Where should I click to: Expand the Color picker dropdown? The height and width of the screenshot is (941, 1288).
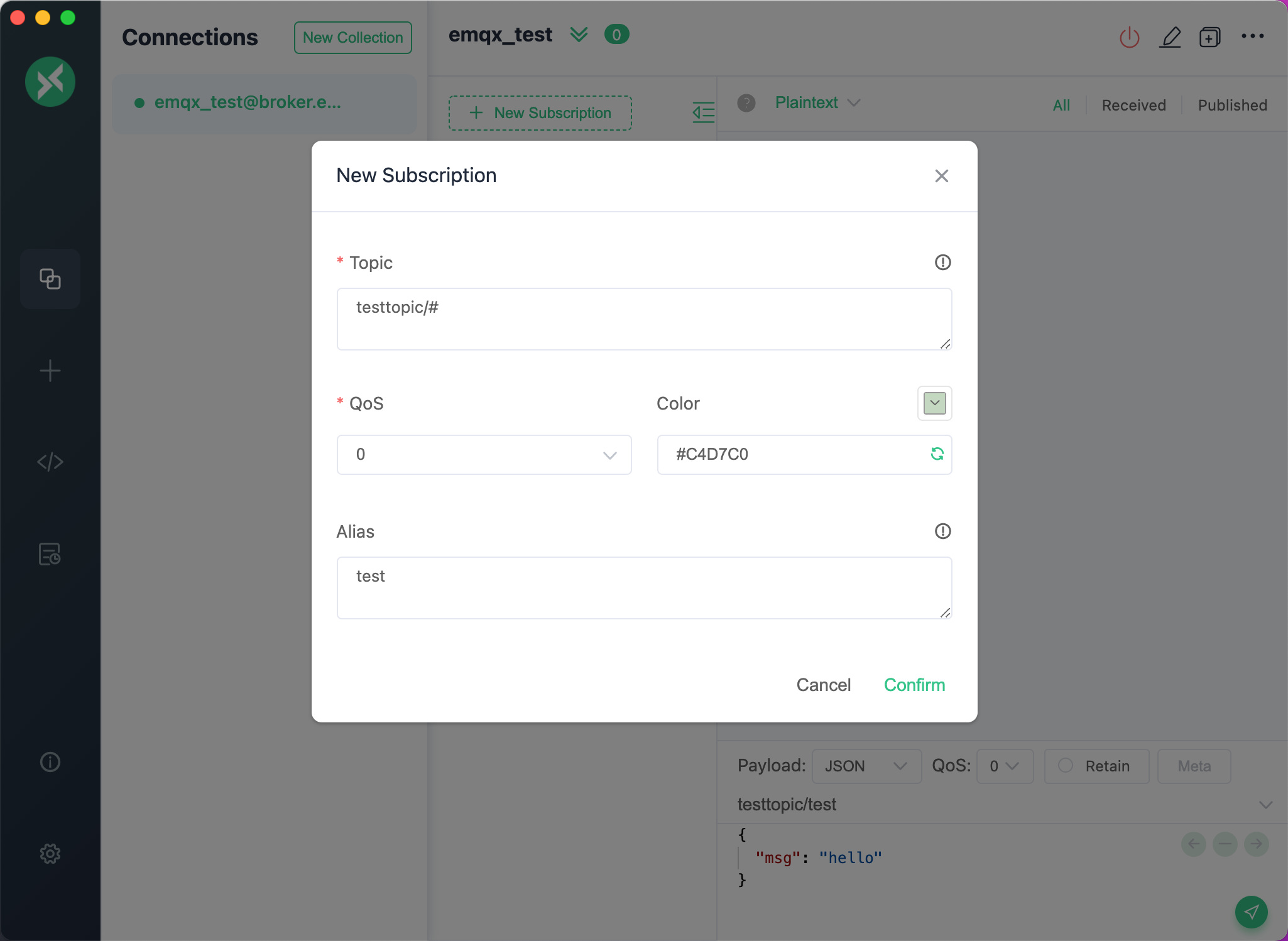click(933, 403)
